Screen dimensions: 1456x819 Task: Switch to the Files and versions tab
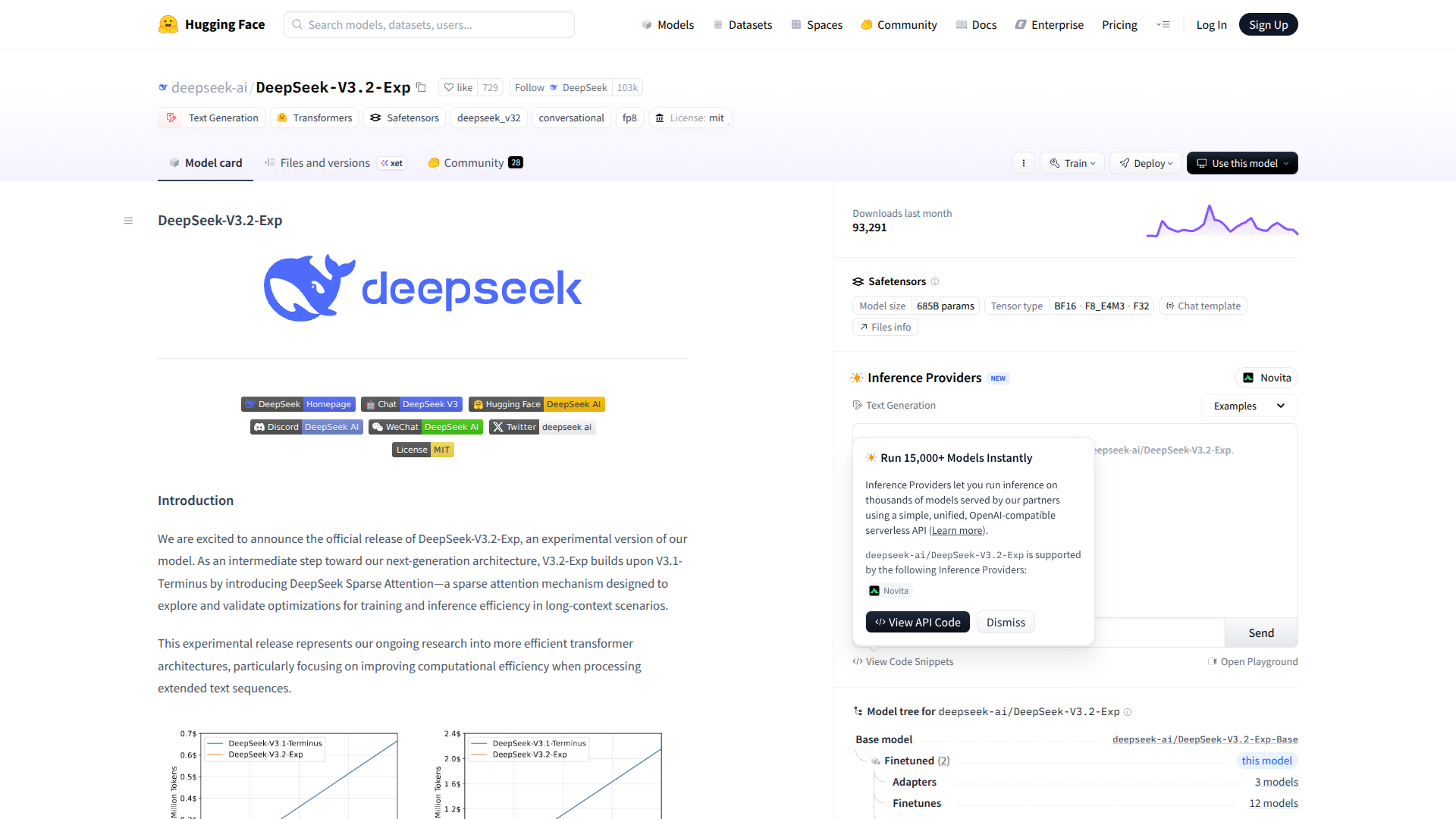[325, 162]
